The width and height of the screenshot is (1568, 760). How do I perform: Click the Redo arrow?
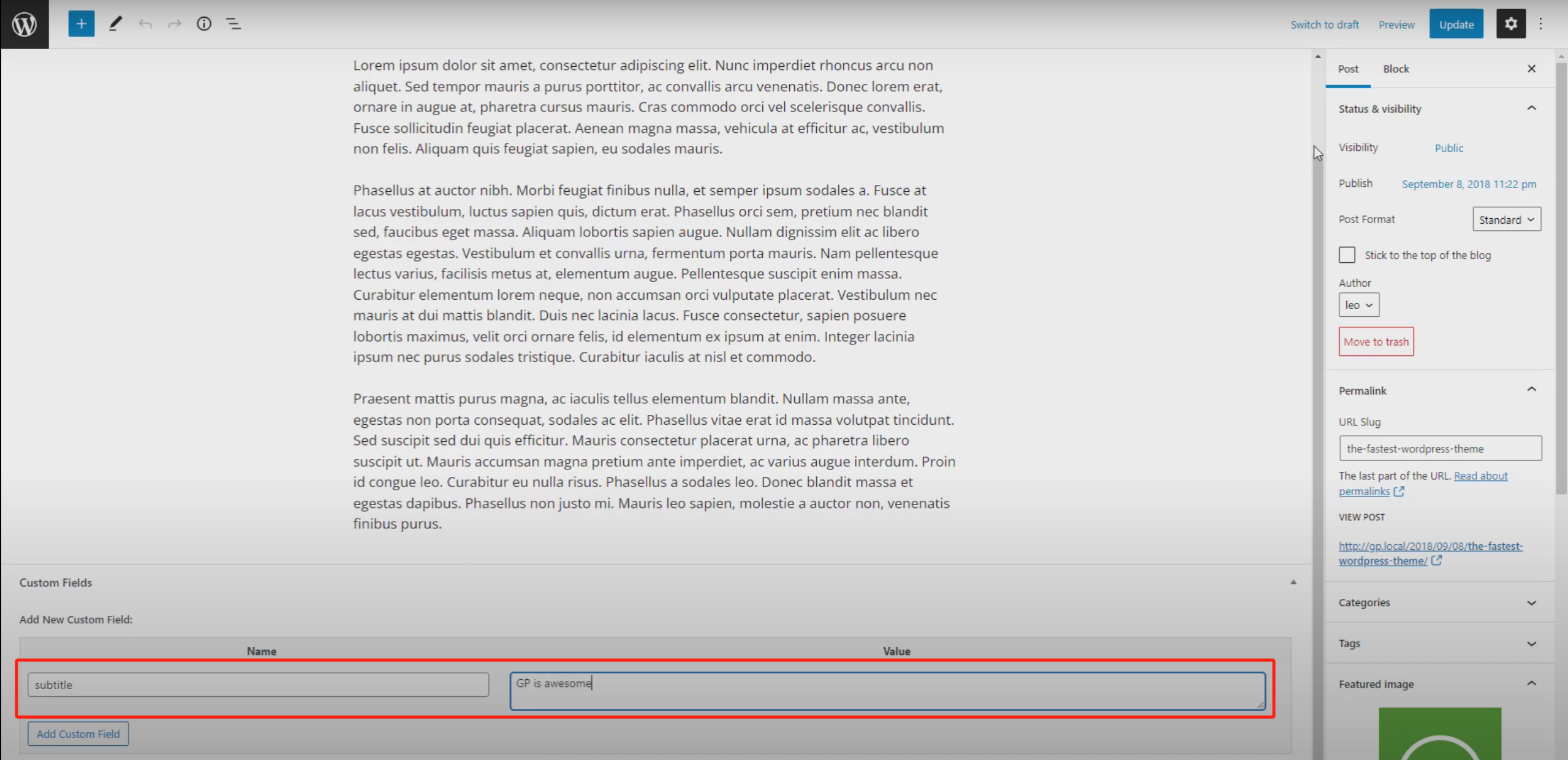(x=174, y=23)
